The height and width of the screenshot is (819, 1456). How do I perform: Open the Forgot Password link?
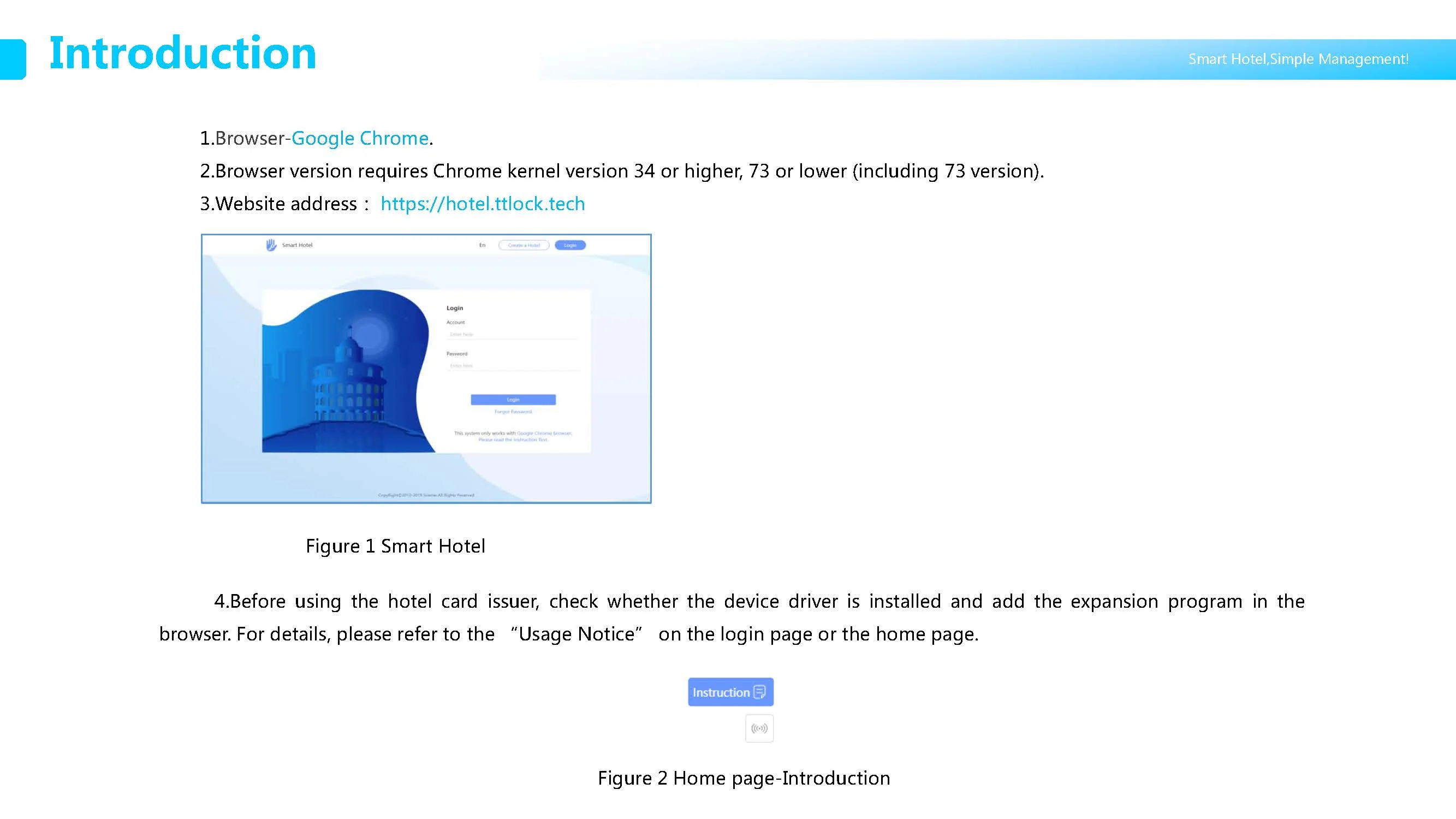[513, 412]
